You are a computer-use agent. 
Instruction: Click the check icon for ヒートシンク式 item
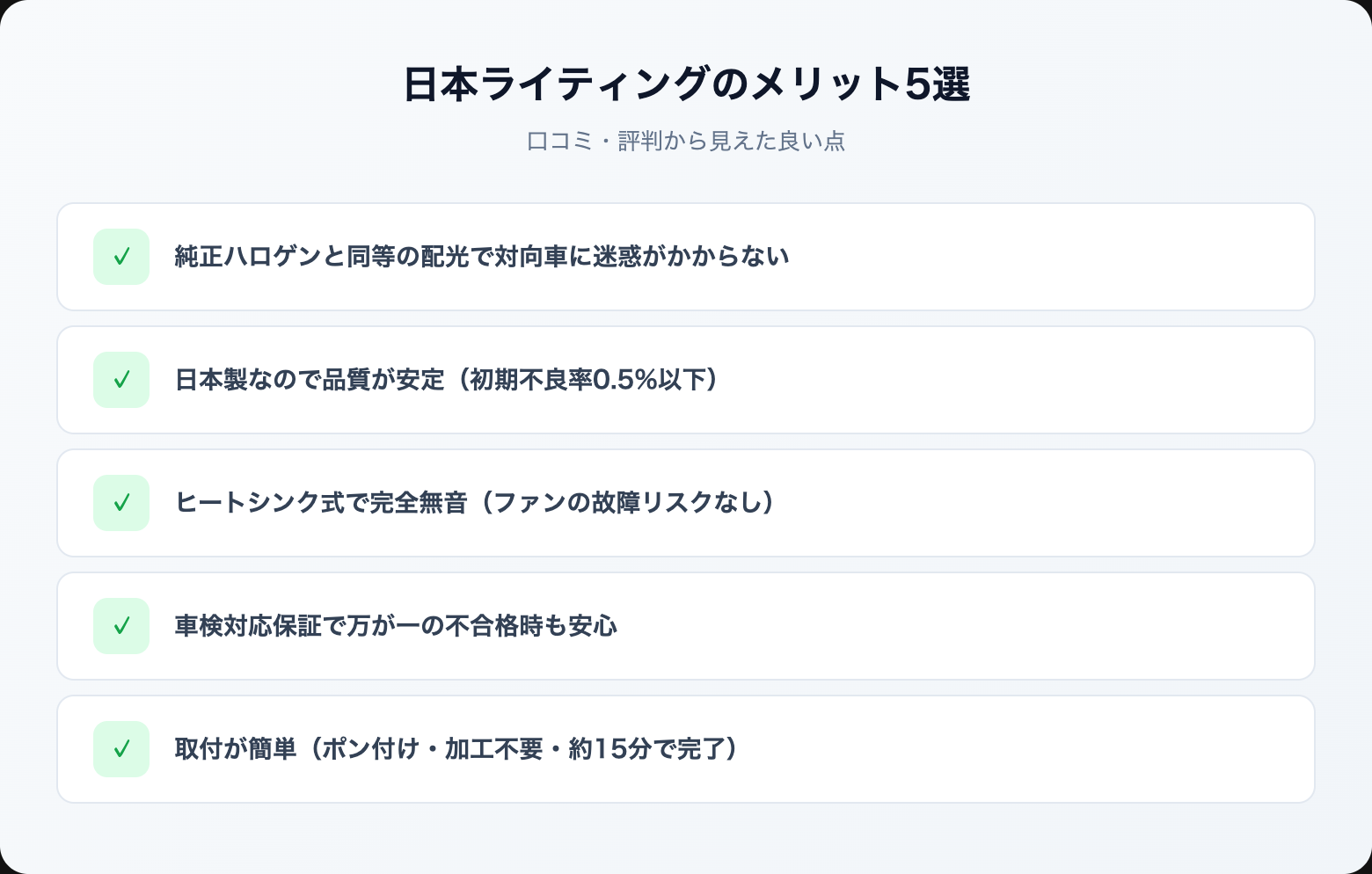121,503
